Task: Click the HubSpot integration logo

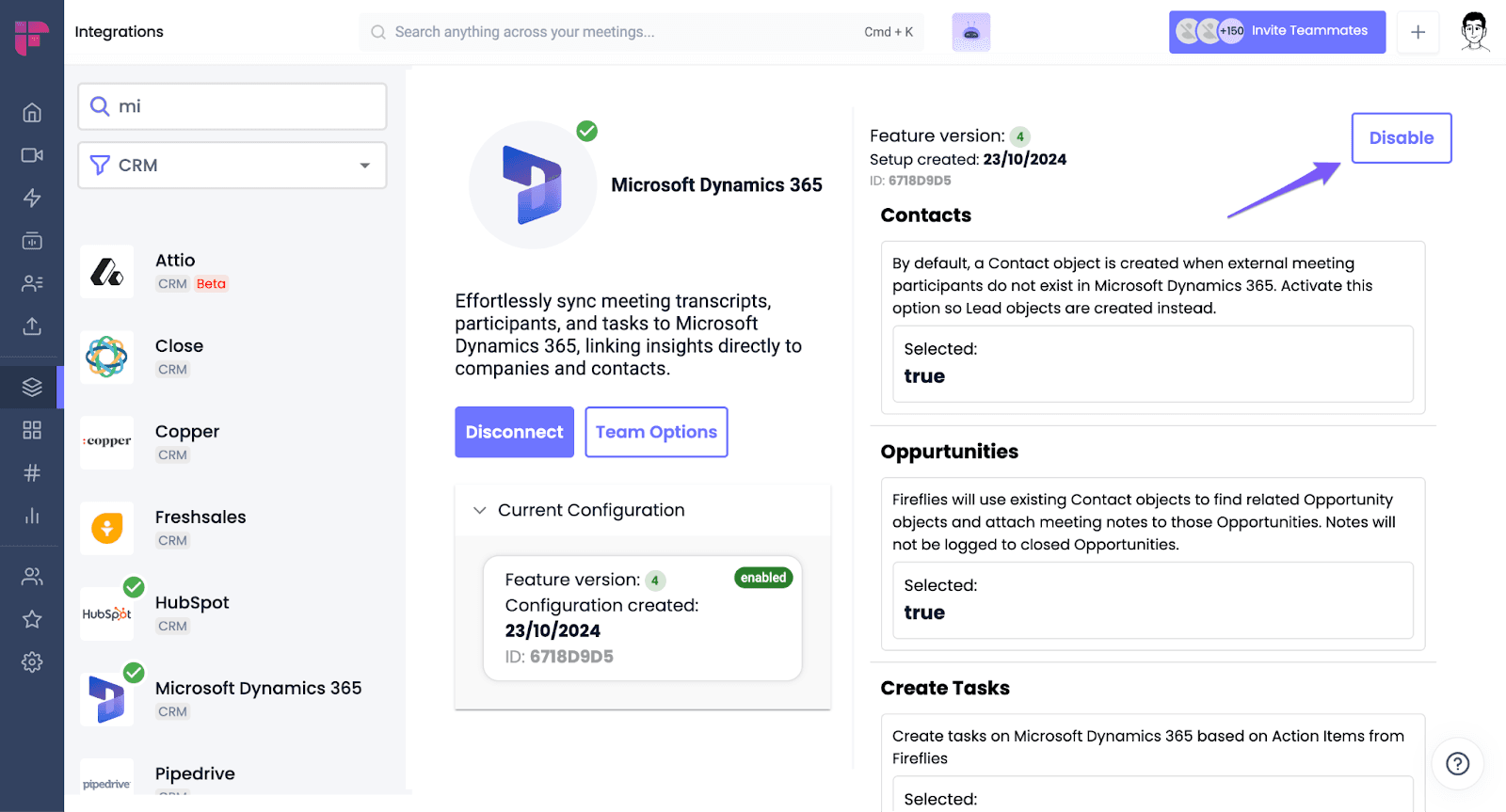Action: click(x=106, y=613)
